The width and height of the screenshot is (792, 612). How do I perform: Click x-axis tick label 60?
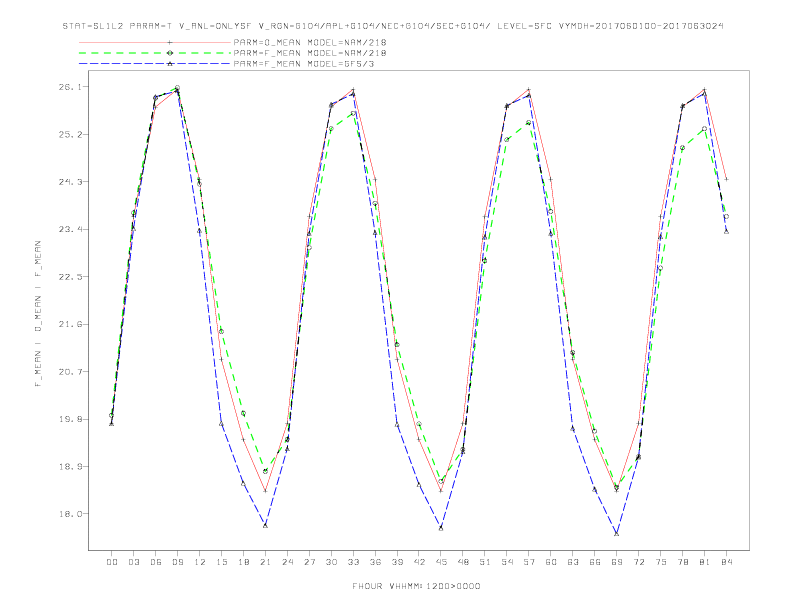click(x=551, y=562)
